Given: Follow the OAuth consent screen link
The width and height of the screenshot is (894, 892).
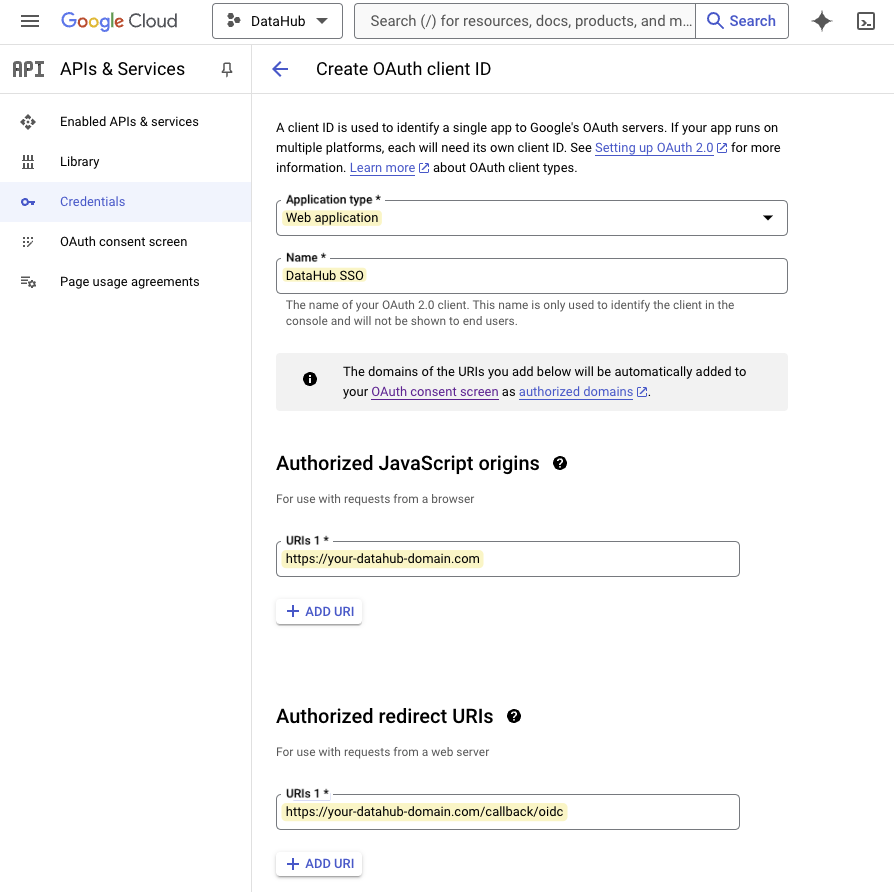Looking at the screenshot, I should (434, 392).
